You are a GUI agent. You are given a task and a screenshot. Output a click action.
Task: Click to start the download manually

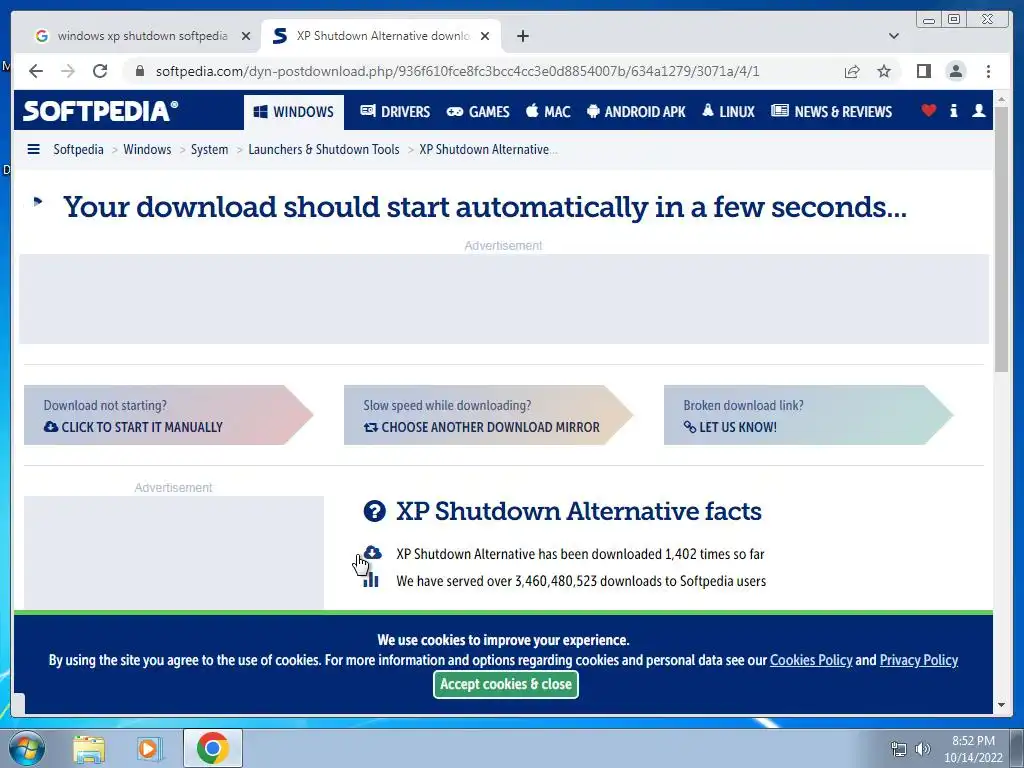(x=168, y=415)
